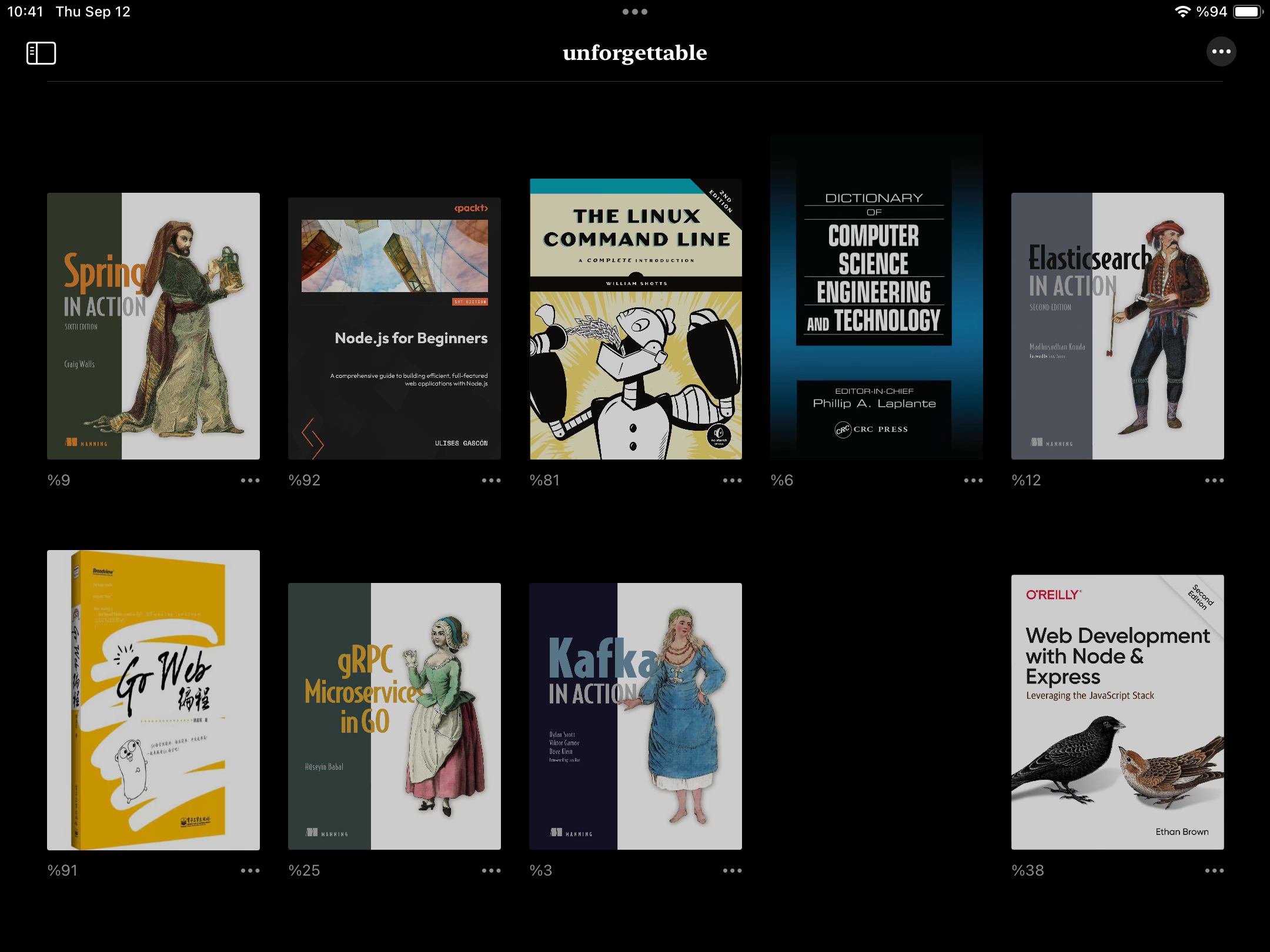
Task: Open the collection options ellipsis button
Action: pos(1221,52)
